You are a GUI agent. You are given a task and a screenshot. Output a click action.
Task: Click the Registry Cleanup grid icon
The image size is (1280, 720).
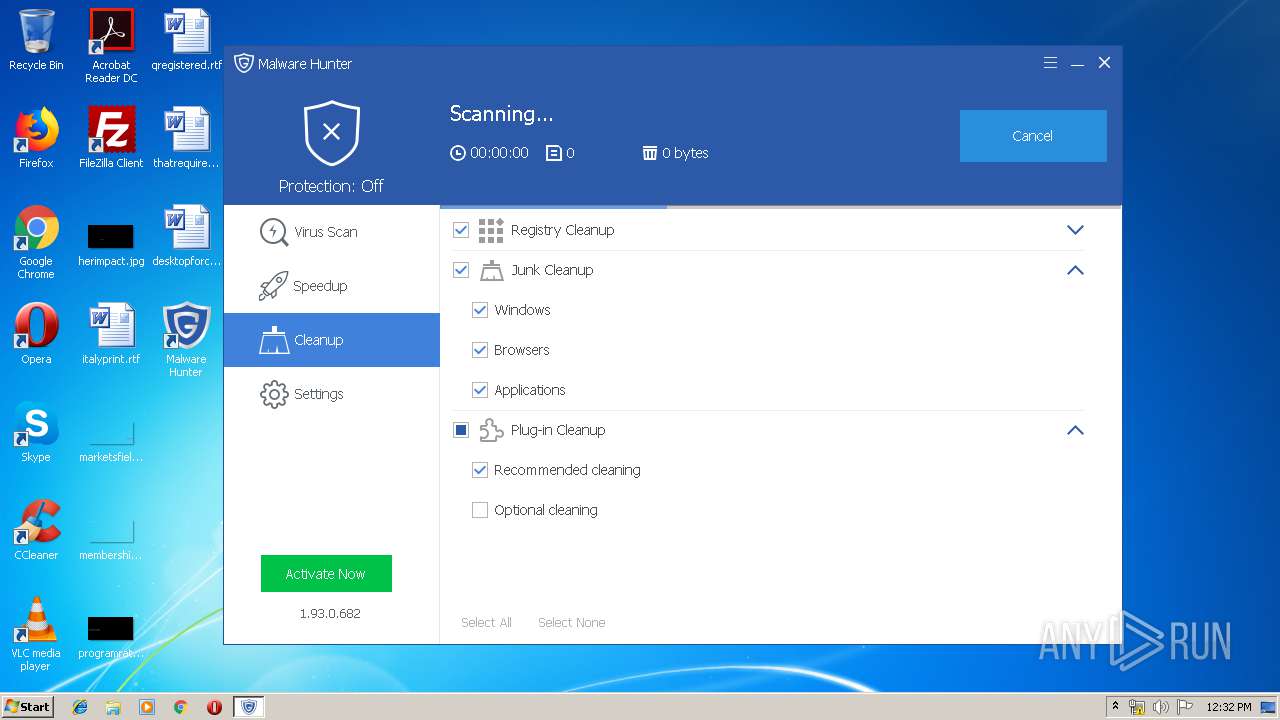[x=491, y=230]
